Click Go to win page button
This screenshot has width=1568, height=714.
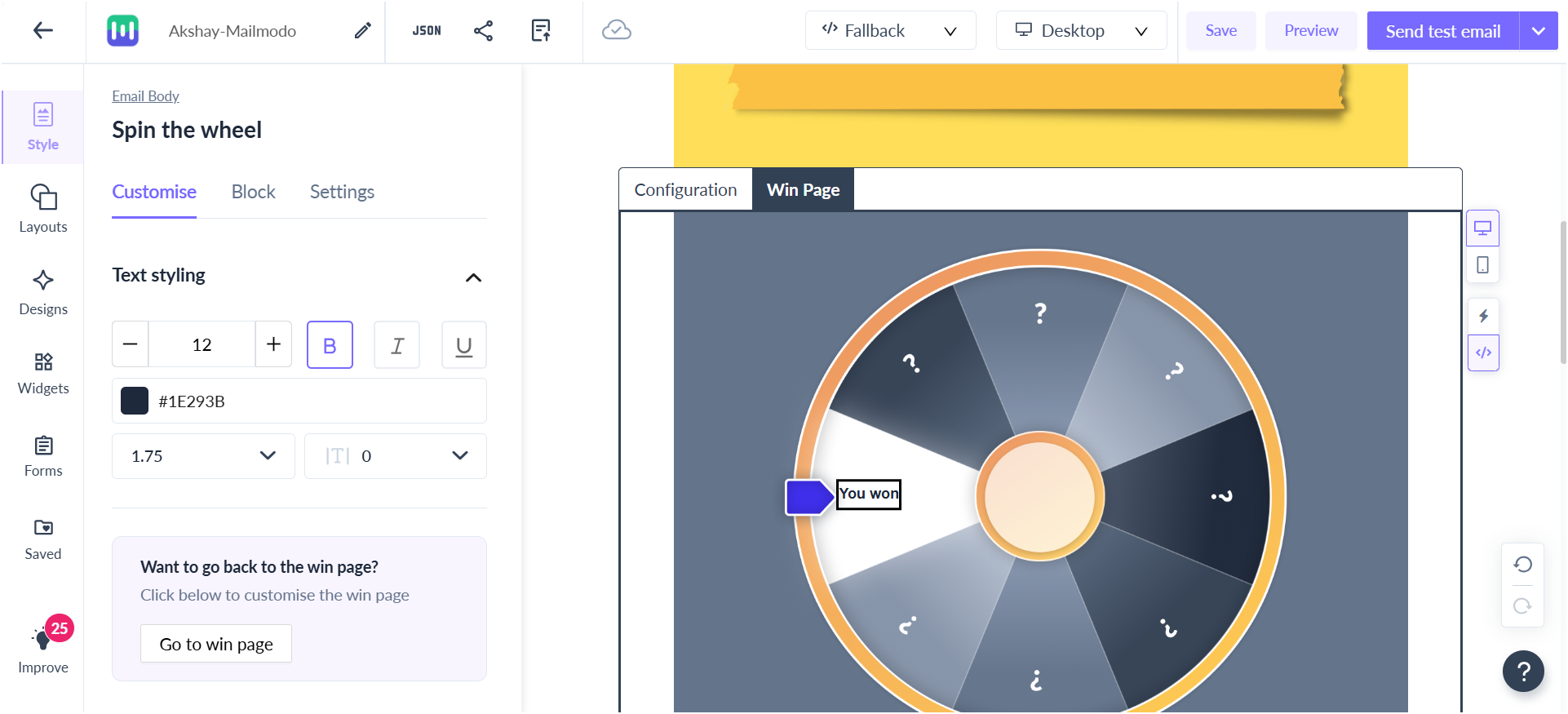[x=216, y=644]
